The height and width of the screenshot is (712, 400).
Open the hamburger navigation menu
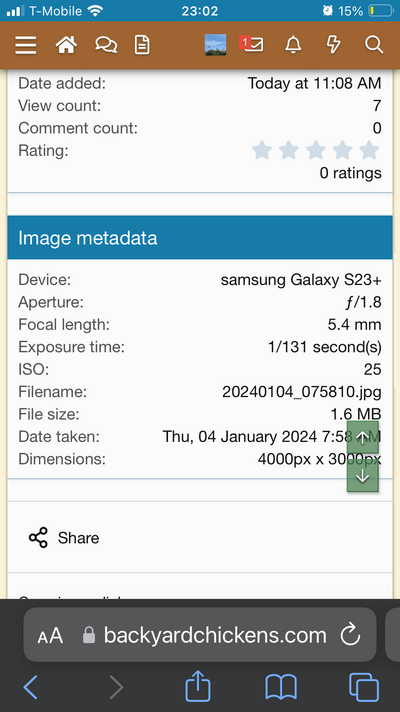click(25, 45)
